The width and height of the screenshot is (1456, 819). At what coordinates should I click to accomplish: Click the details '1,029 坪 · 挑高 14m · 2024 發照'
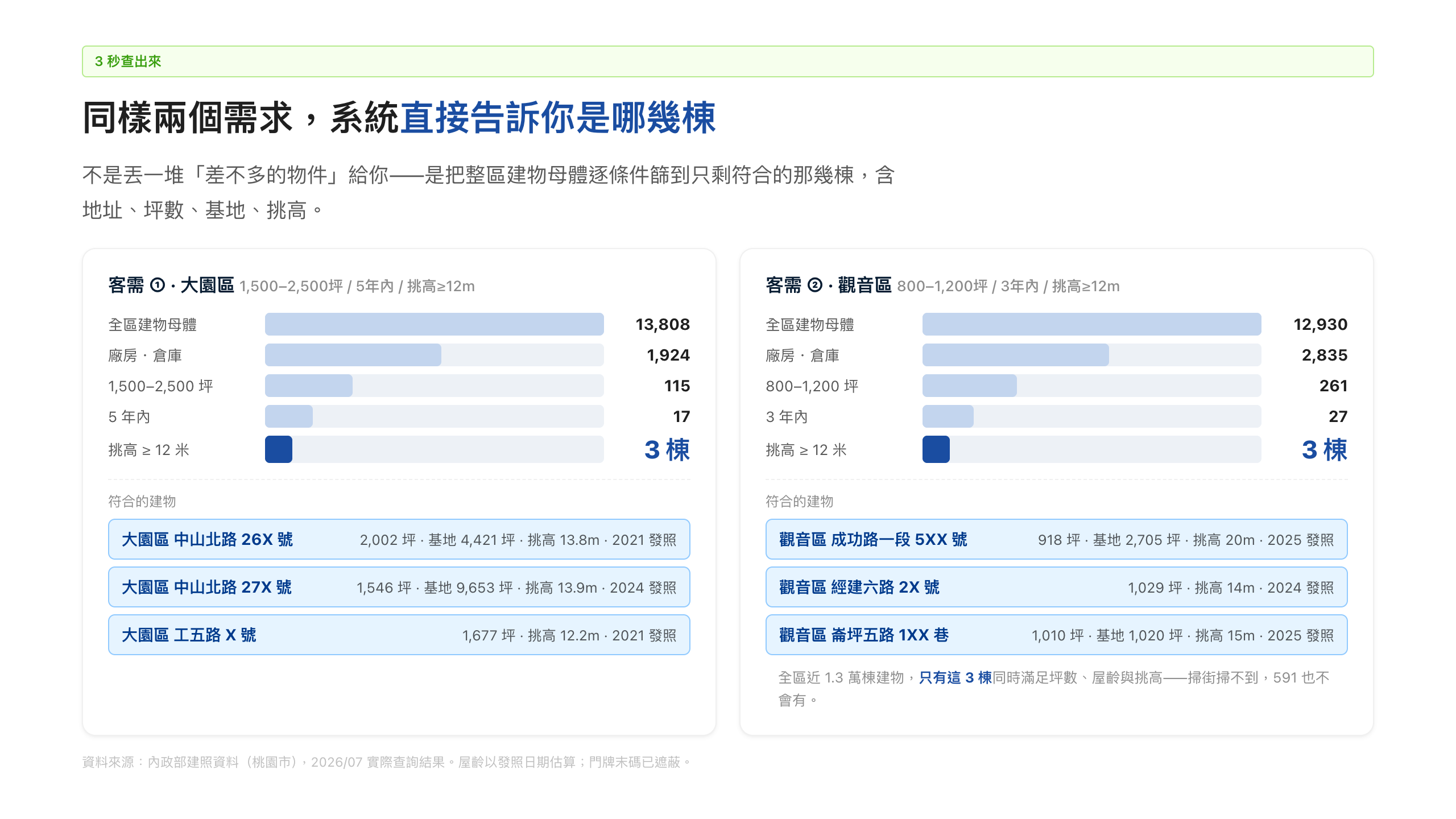coord(1231,588)
